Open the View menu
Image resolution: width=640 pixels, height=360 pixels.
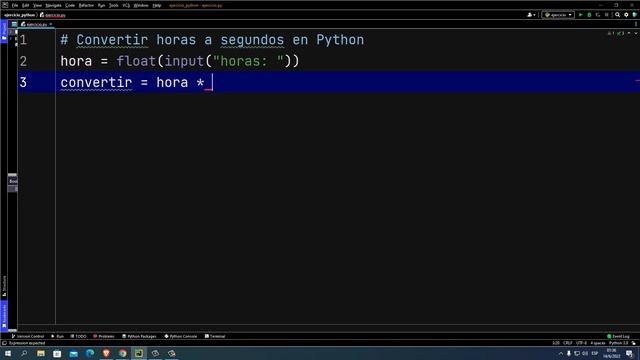[x=37, y=5]
